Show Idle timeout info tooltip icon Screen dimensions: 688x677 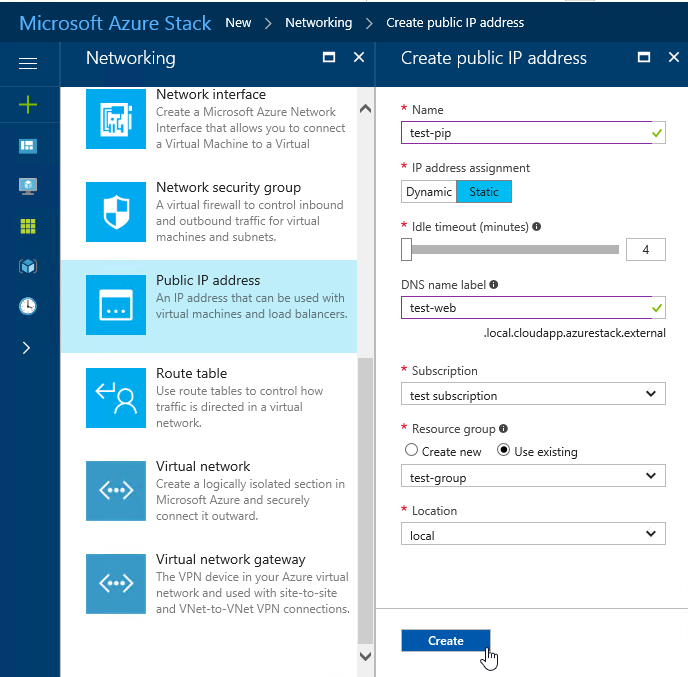536,226
